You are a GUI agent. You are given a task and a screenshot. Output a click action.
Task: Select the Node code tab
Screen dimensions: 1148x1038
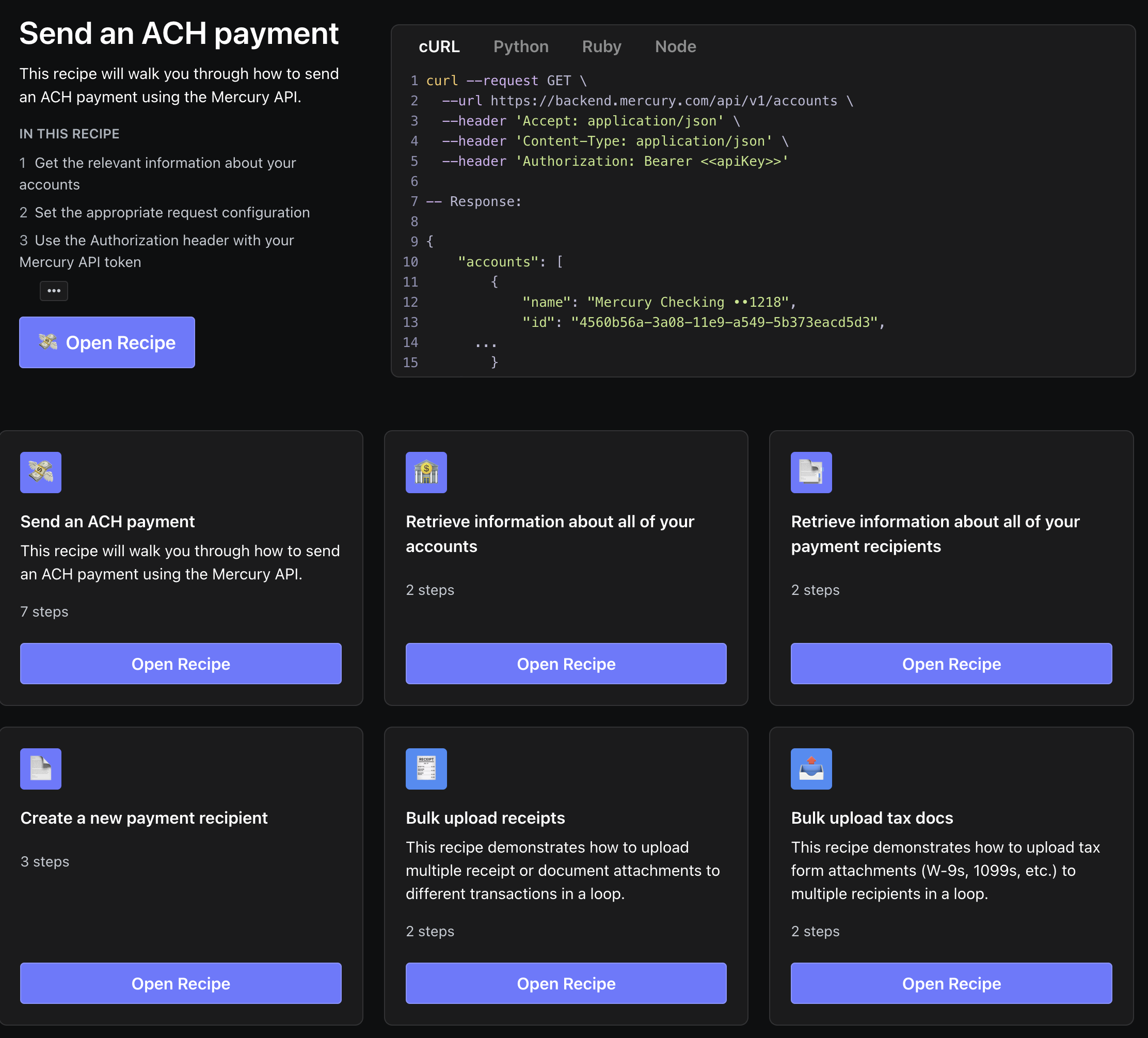pyautogui.click(x=675, y=46)
